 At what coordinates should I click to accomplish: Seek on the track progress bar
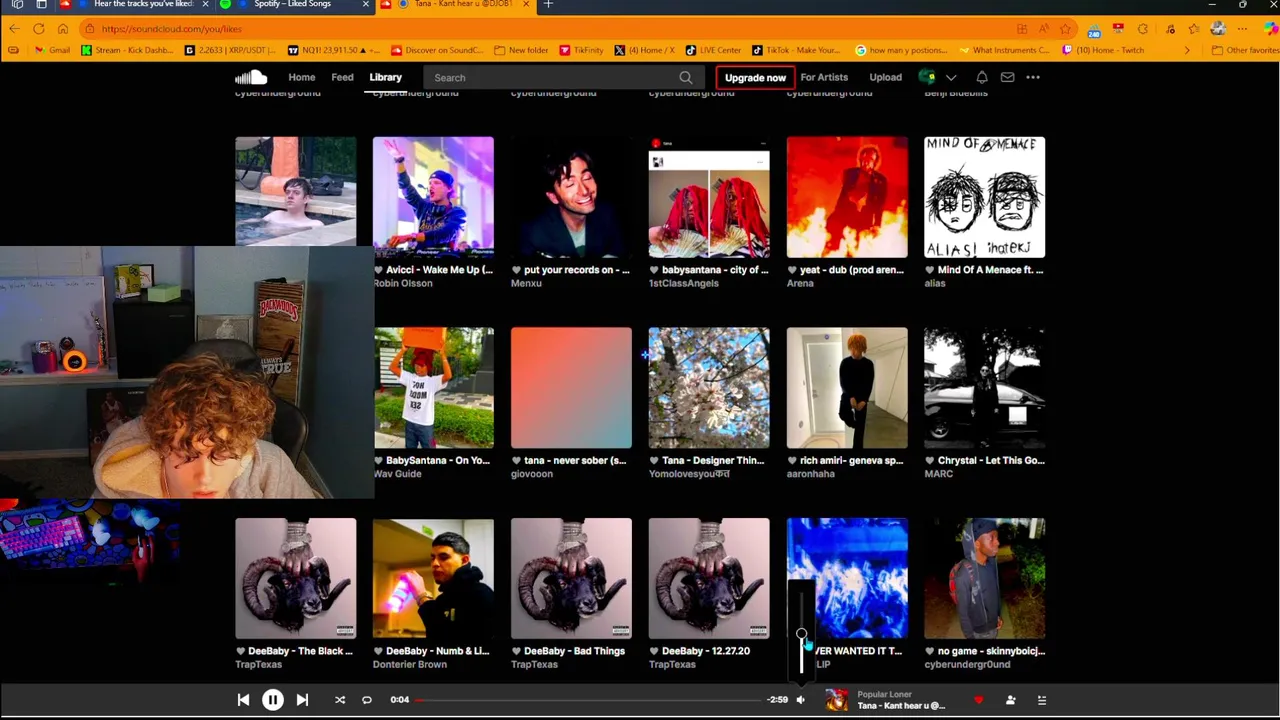(589, 700)
